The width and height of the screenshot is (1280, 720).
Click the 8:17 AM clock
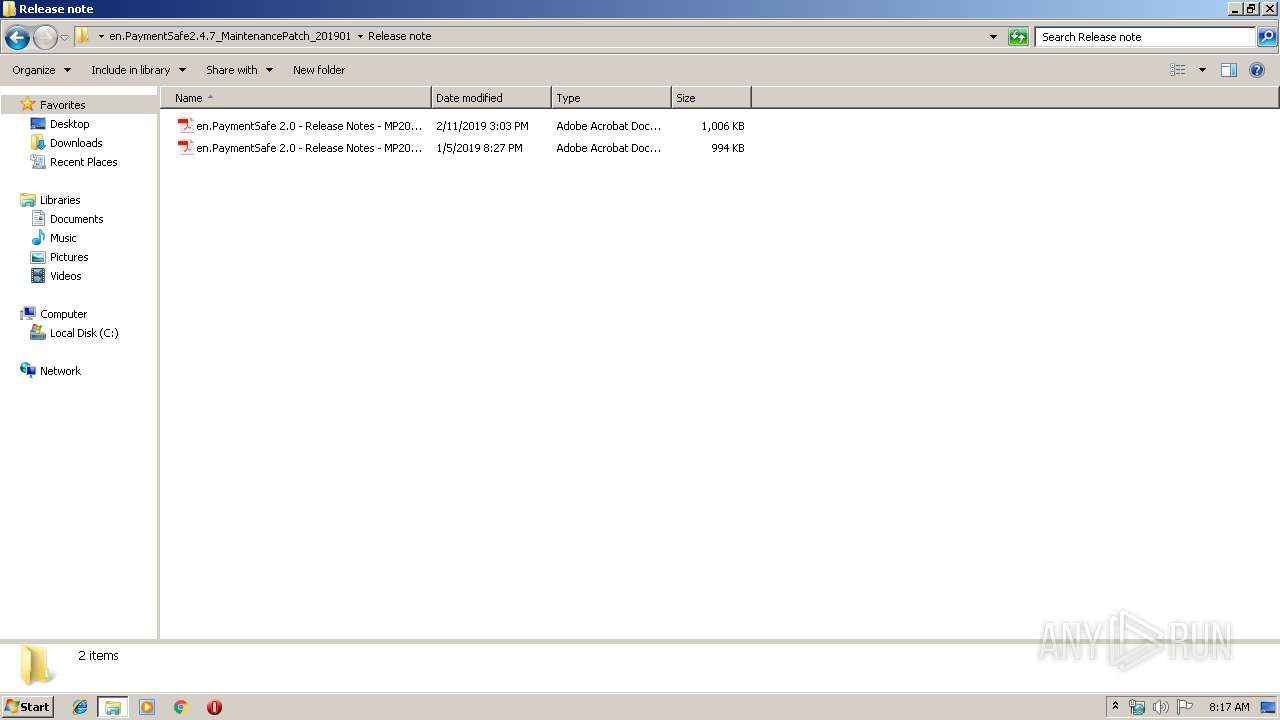click(1229, 707)
